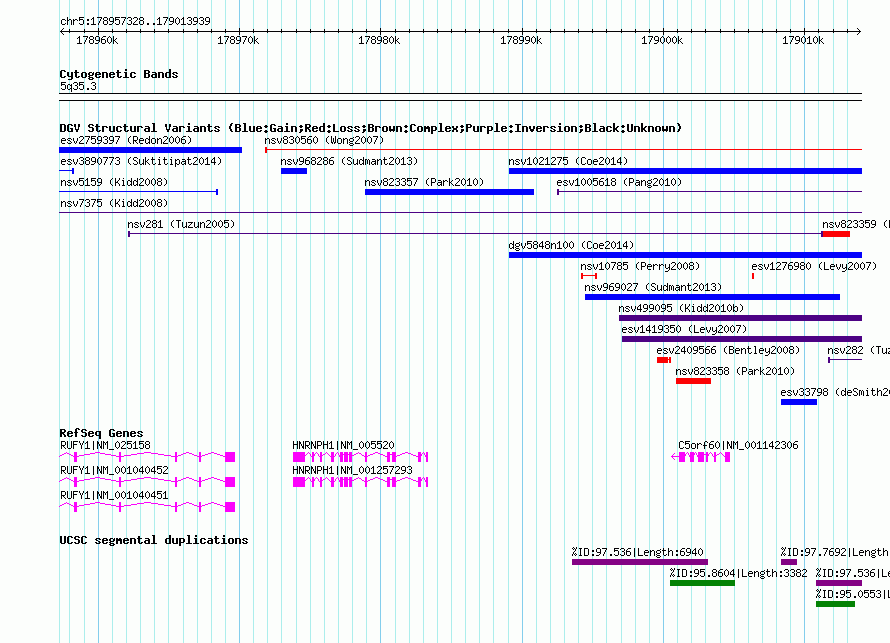The image size is (890, 643).
Task: Click the DGV Structural Variants track title
Action: [x=371, y=128]
